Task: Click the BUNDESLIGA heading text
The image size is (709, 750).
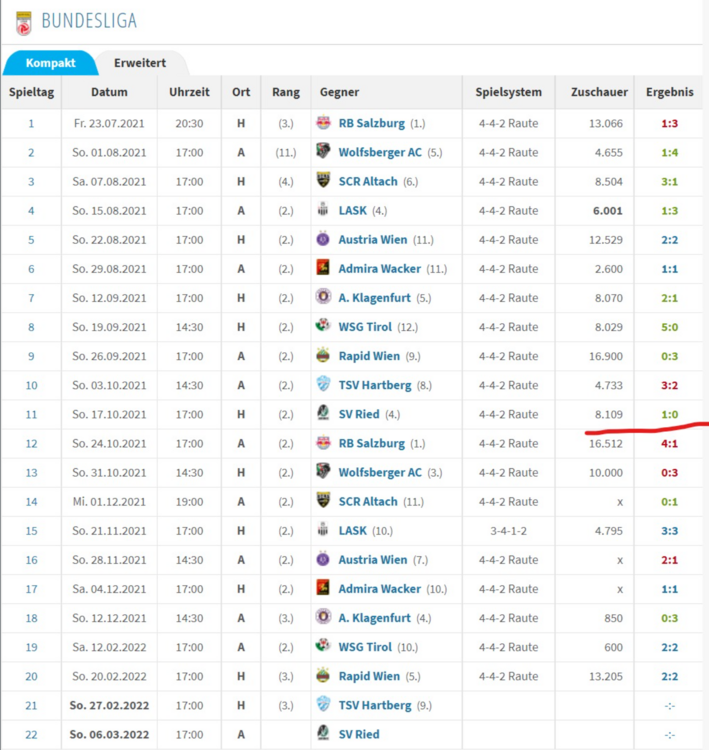Action: tap(89, 21)
